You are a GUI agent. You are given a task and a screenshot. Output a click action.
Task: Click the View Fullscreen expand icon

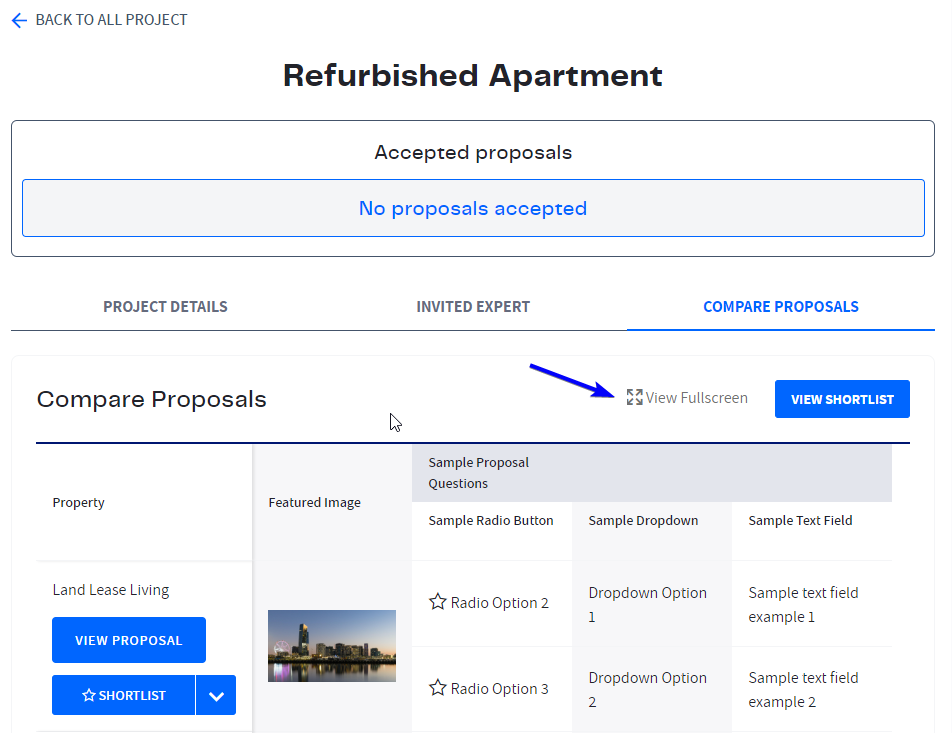click(634, 397)
